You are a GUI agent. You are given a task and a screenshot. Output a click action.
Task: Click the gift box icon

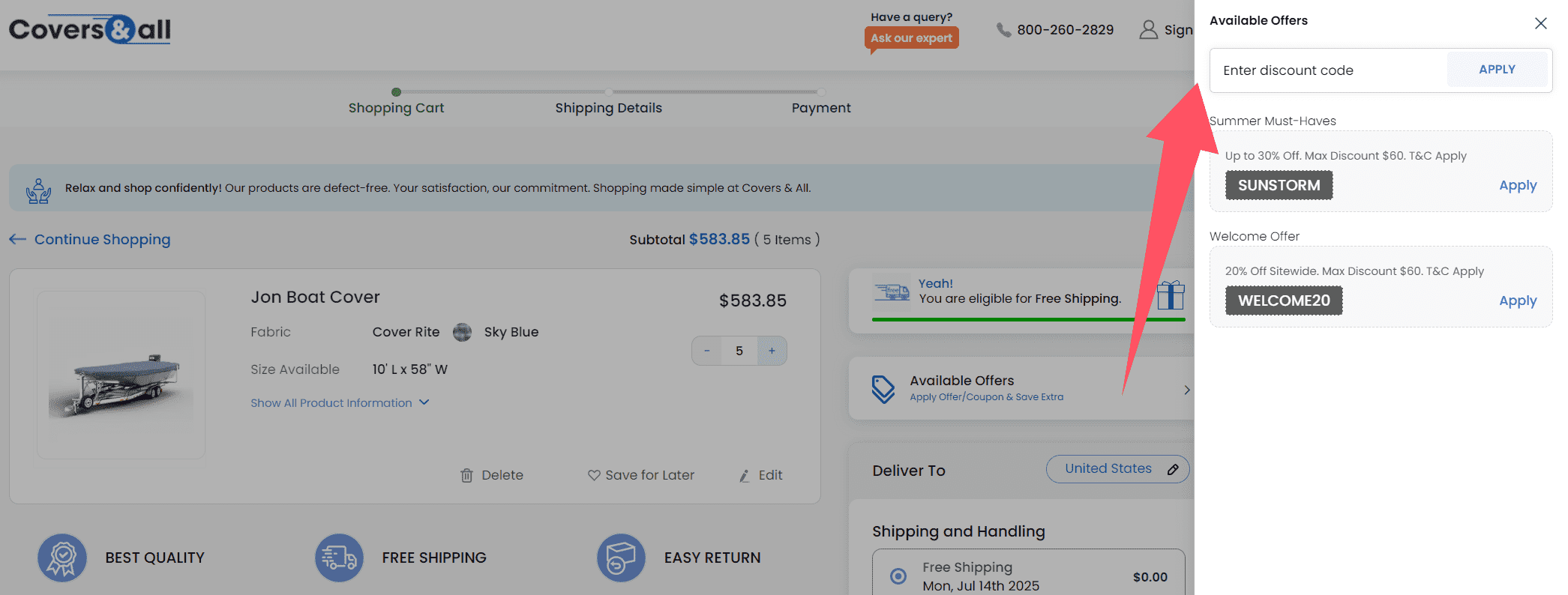[1170, 295]
